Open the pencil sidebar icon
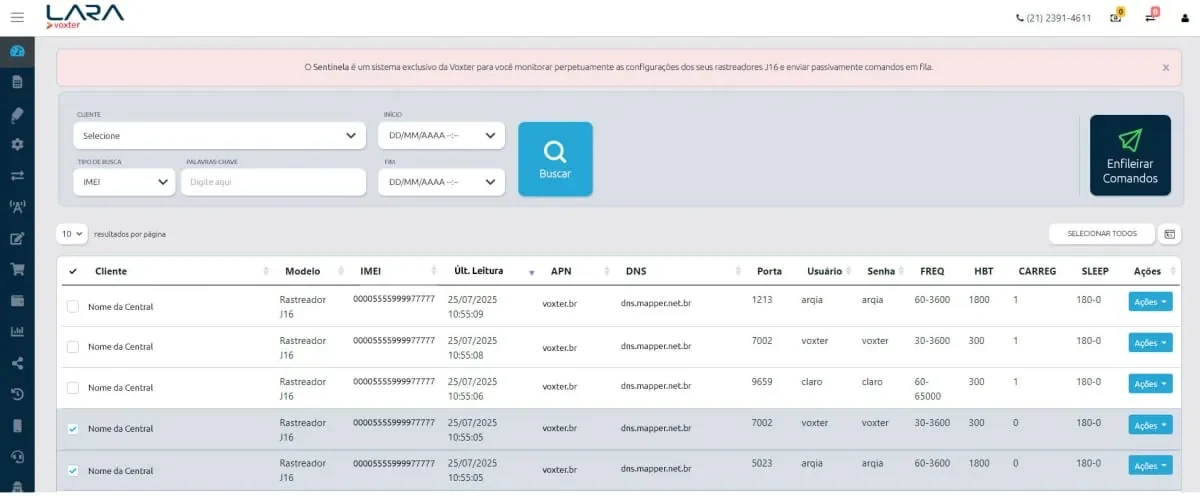This screenshot has width=1200, height=496. pos(17,113)
